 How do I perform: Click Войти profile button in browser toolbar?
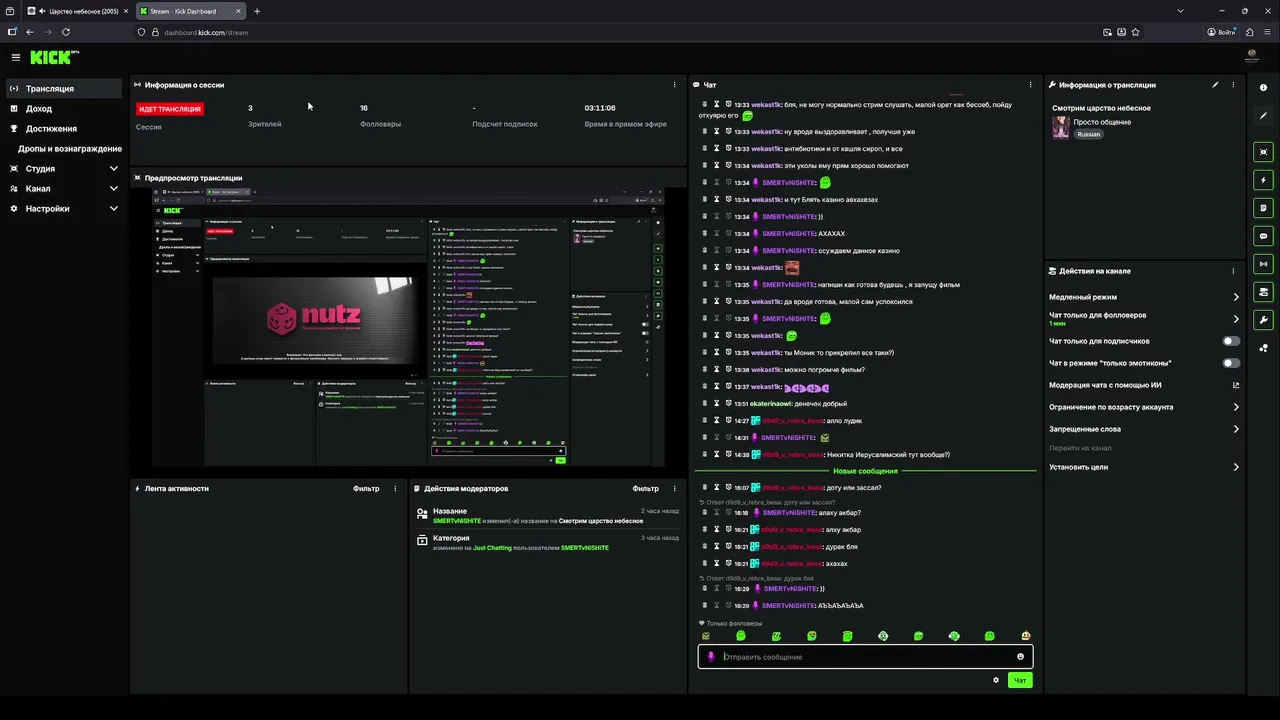pos(1220,32)
